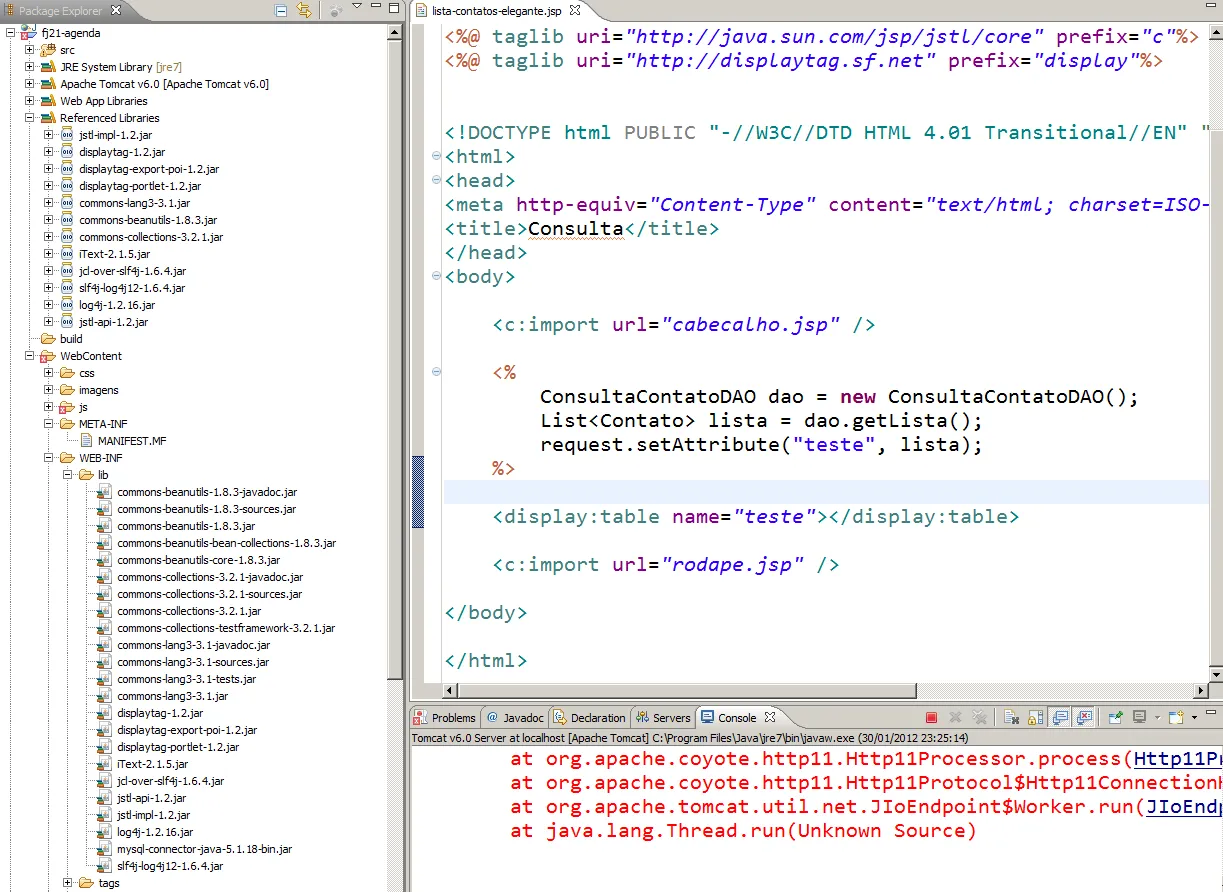Open Display Selected Console dropdown arrow
1223x892 pixels.
1157,718
